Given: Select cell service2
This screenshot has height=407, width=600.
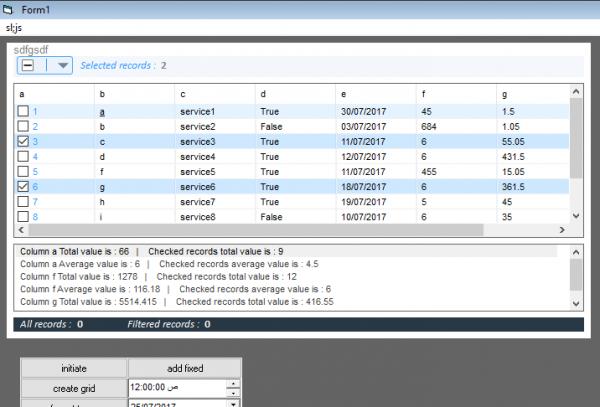Looking at the screenshot, I should click(198, 127).
